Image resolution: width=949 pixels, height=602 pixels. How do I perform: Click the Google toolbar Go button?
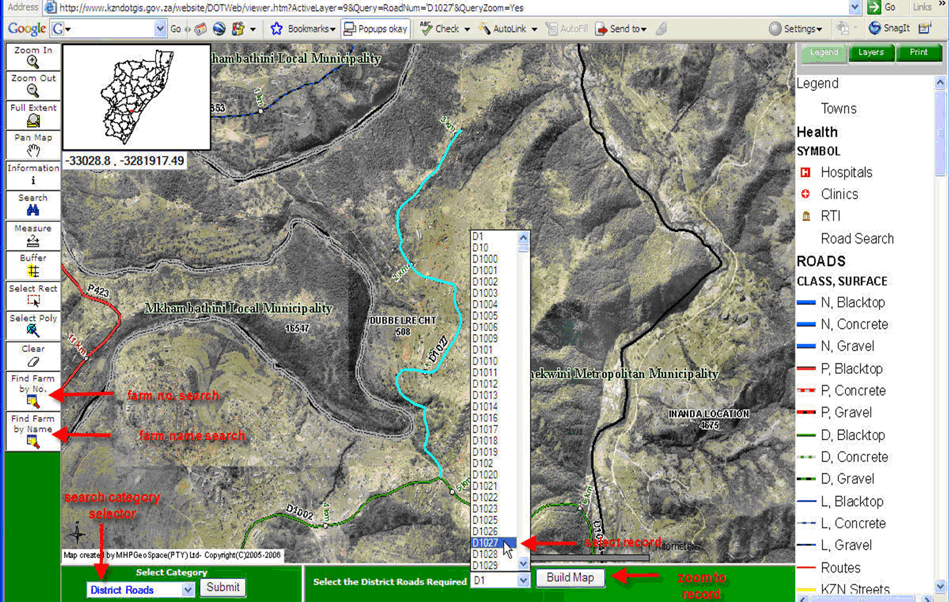[x=176, y=28]
